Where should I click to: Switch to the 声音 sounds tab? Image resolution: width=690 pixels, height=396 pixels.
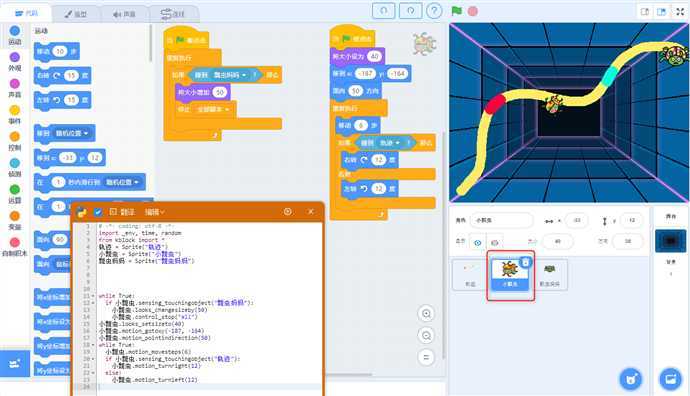click(x=125, y=14)
